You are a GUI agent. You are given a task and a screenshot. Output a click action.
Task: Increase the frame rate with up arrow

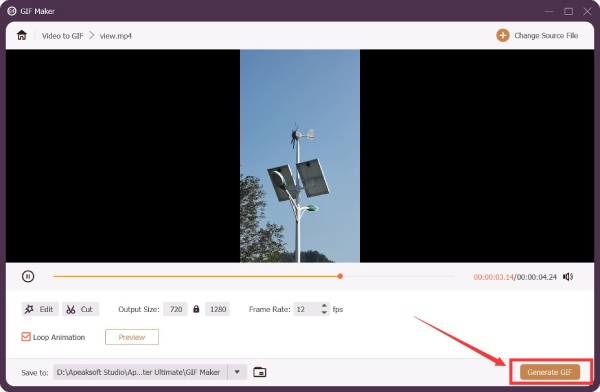click(x=324, y=305)
